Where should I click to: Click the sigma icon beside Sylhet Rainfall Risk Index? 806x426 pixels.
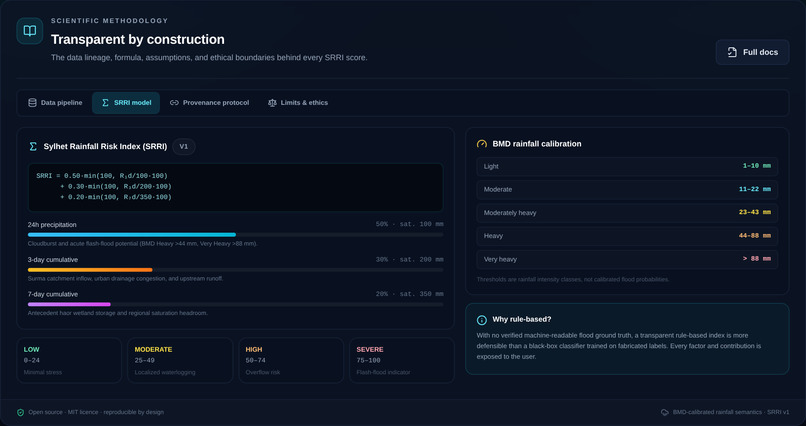tap(33, 146)
